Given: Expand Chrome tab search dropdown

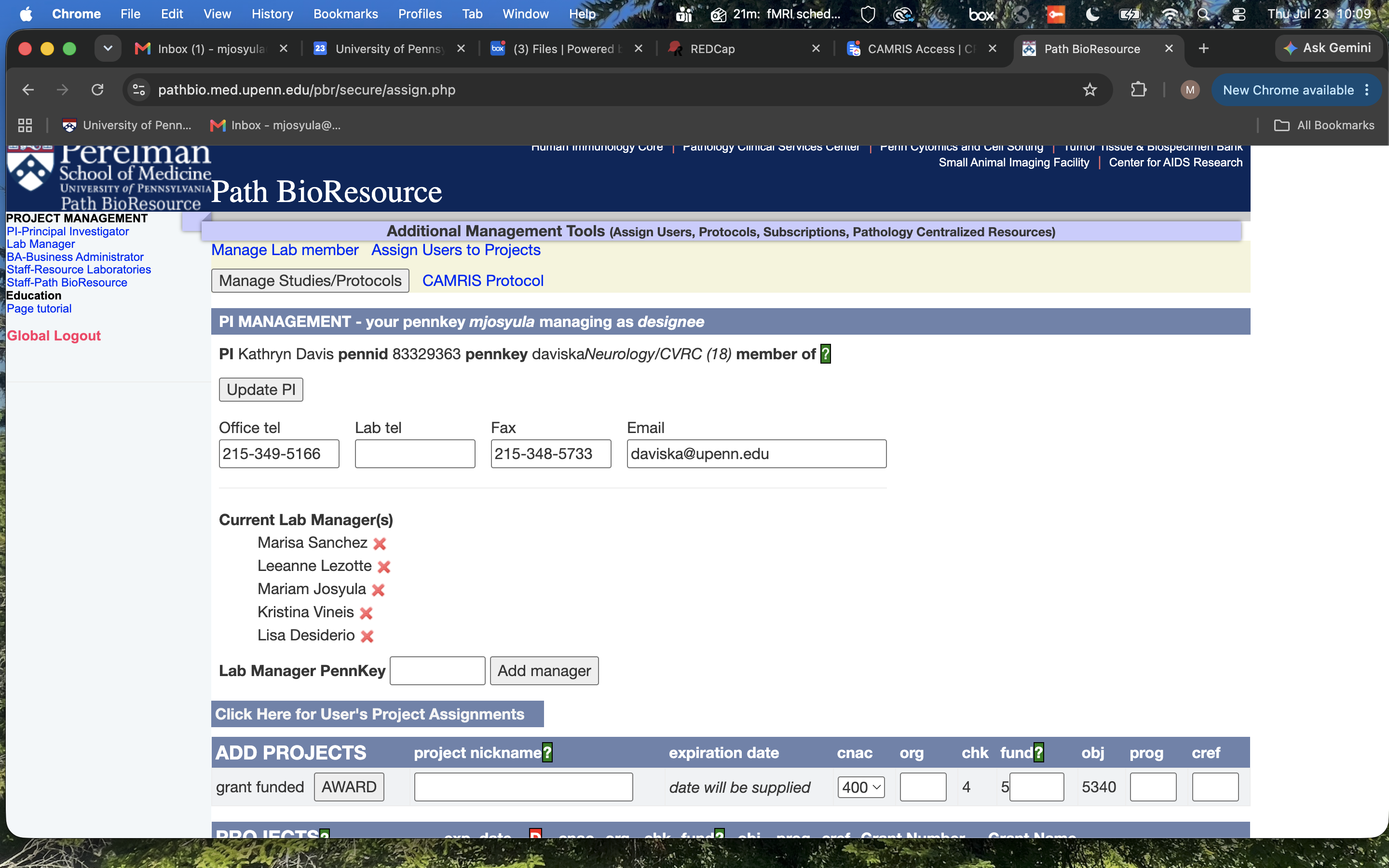Looking at the screenshot, I should point(108,49).
